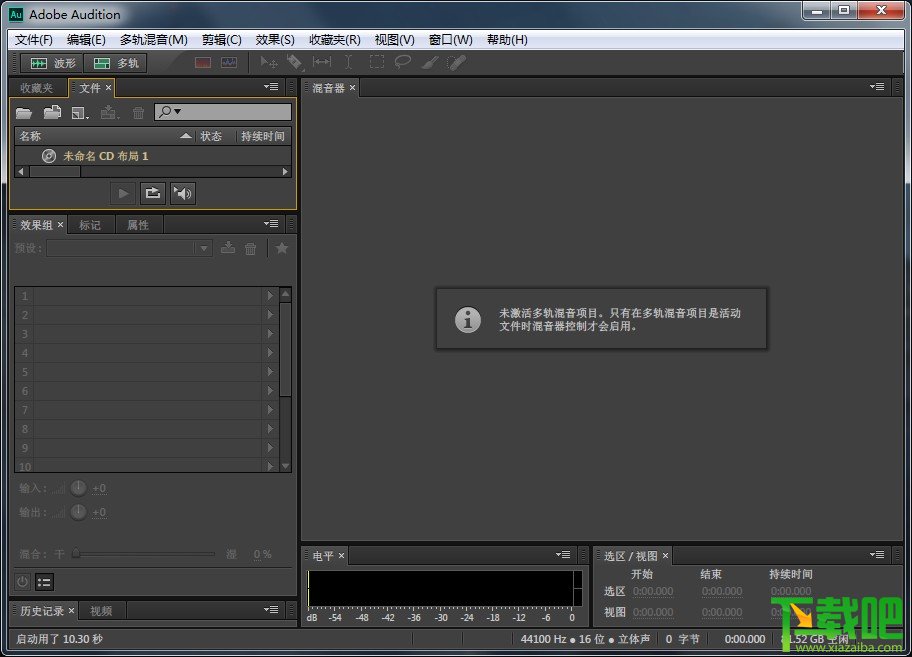
Task: Open the 混音器 panel options menu
Action: [x=877, y=87]
